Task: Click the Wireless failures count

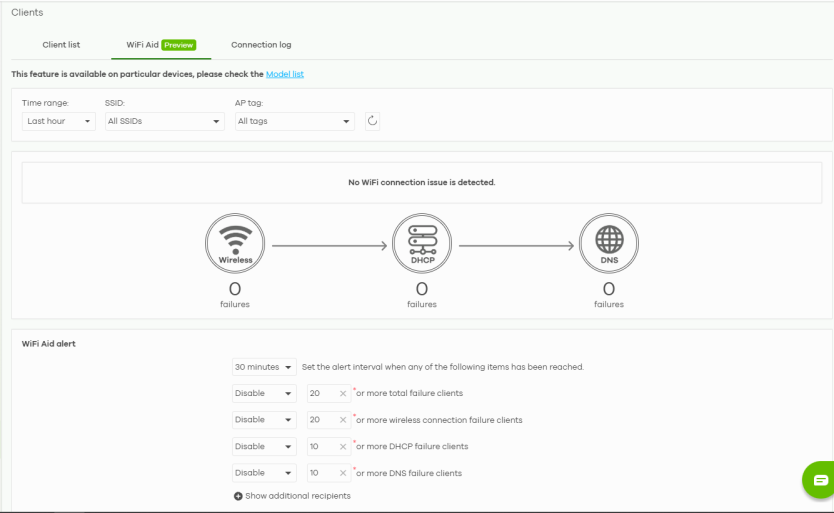Action: 235,289
